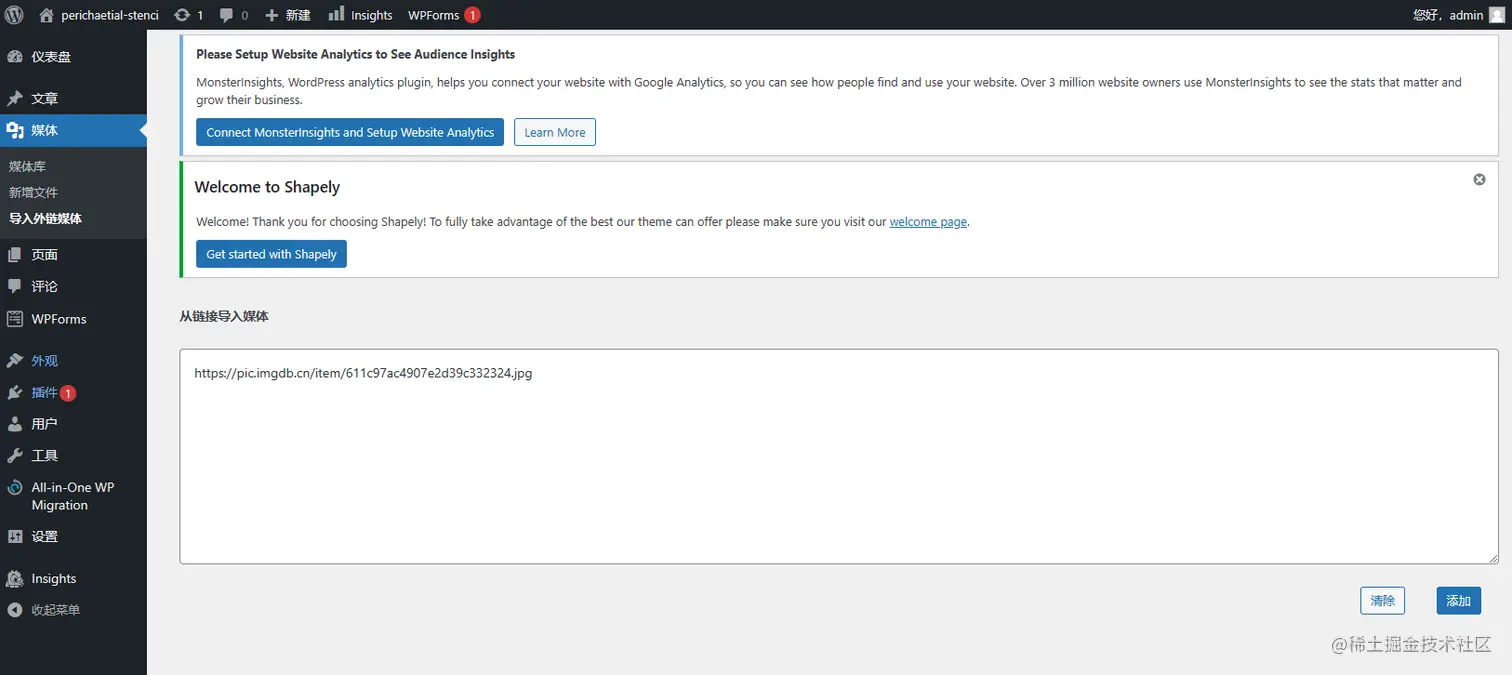
Task: Open 新建 in the admin bar
Action: click(298, 15)
